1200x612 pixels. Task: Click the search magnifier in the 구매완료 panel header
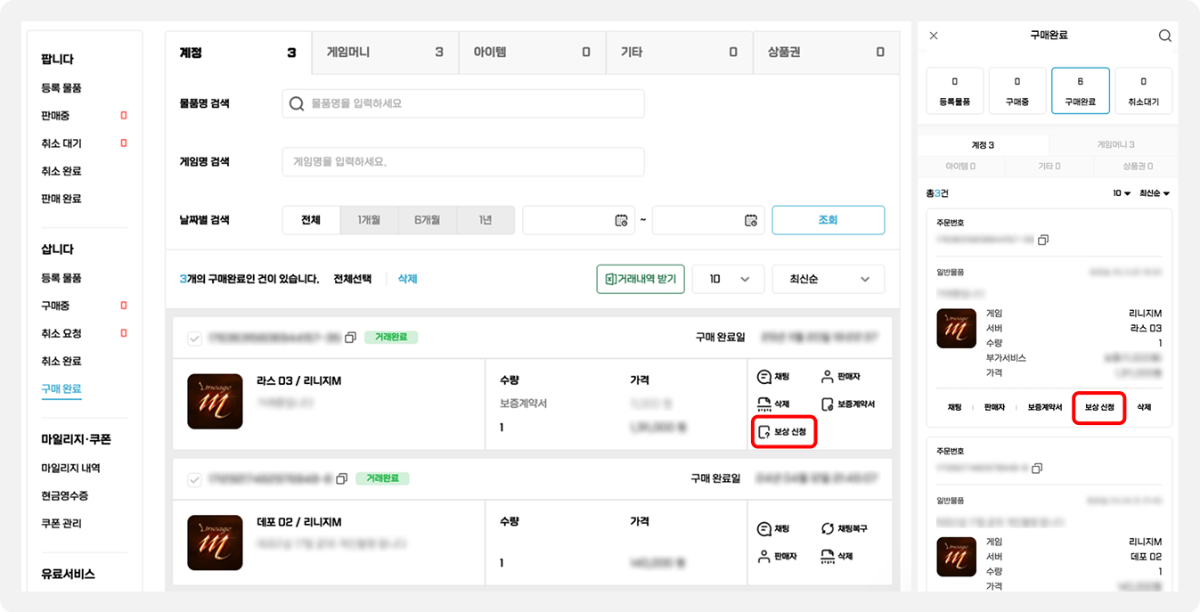1164,36
